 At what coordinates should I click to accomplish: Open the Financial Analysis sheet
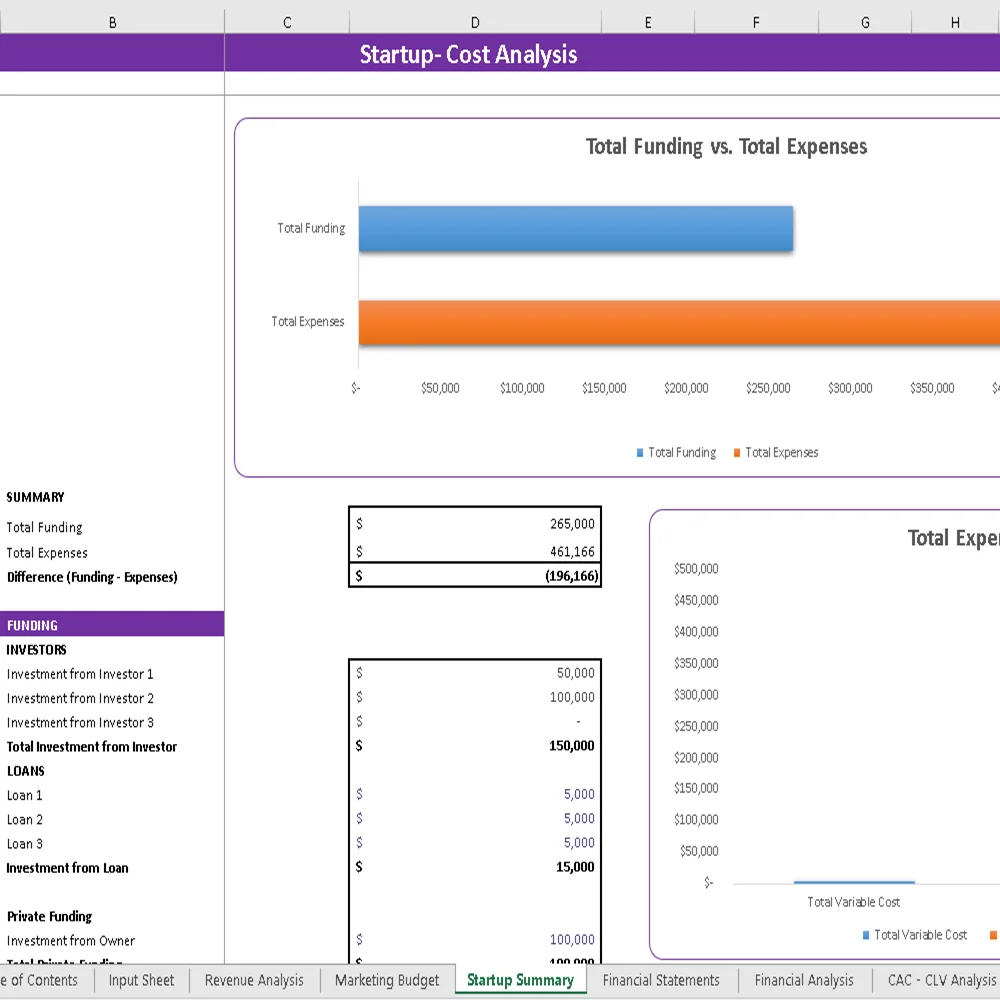click(803, 981)
